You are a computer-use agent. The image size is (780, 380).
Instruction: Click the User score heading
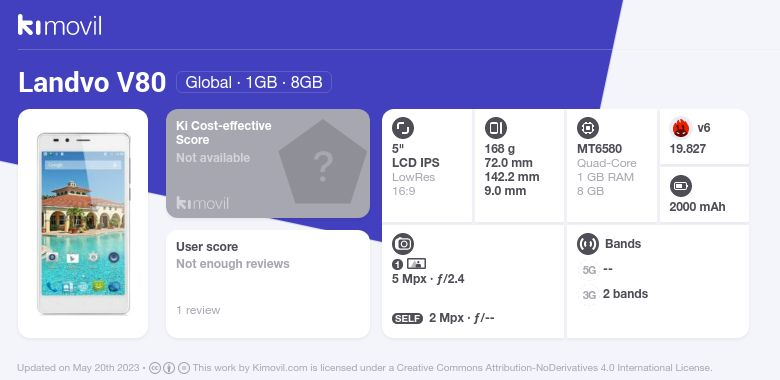pyautogui.click(x=207, y=247)
